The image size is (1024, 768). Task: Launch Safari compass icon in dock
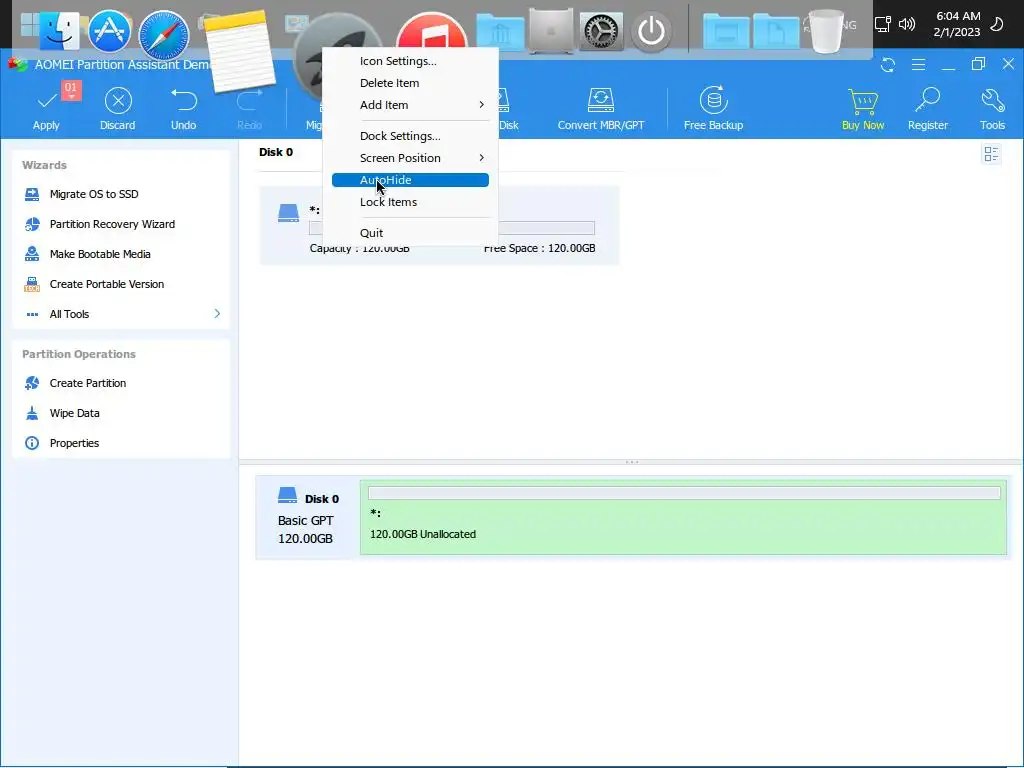coord(163,34)
